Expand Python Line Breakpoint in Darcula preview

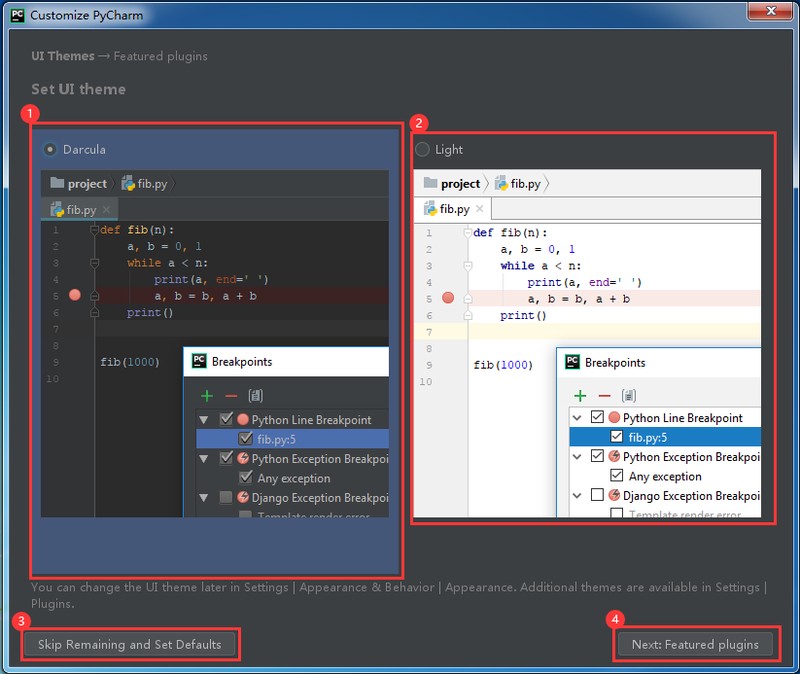point(205,420)
